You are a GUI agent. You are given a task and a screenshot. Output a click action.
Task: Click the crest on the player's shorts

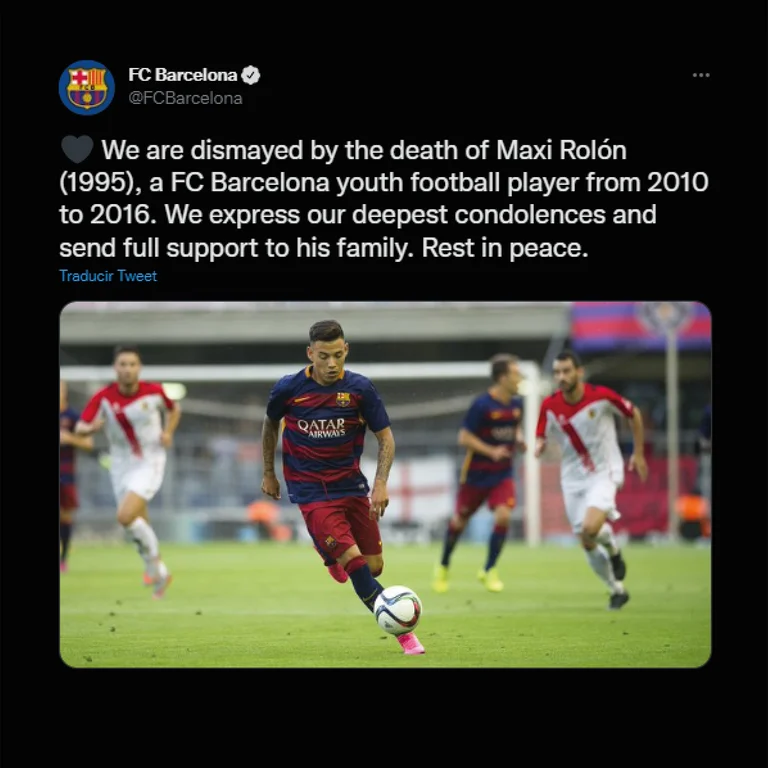pyautogui.click(x=331, y=541)
